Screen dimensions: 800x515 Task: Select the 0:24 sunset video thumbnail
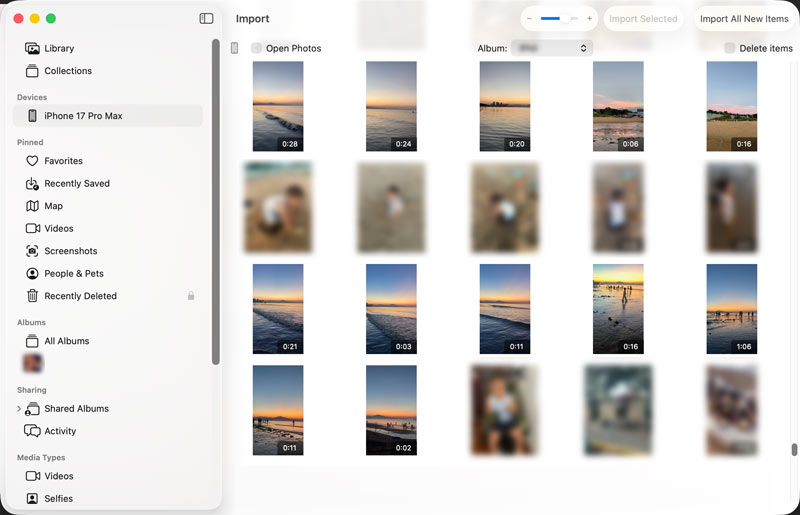coord(391,107)
